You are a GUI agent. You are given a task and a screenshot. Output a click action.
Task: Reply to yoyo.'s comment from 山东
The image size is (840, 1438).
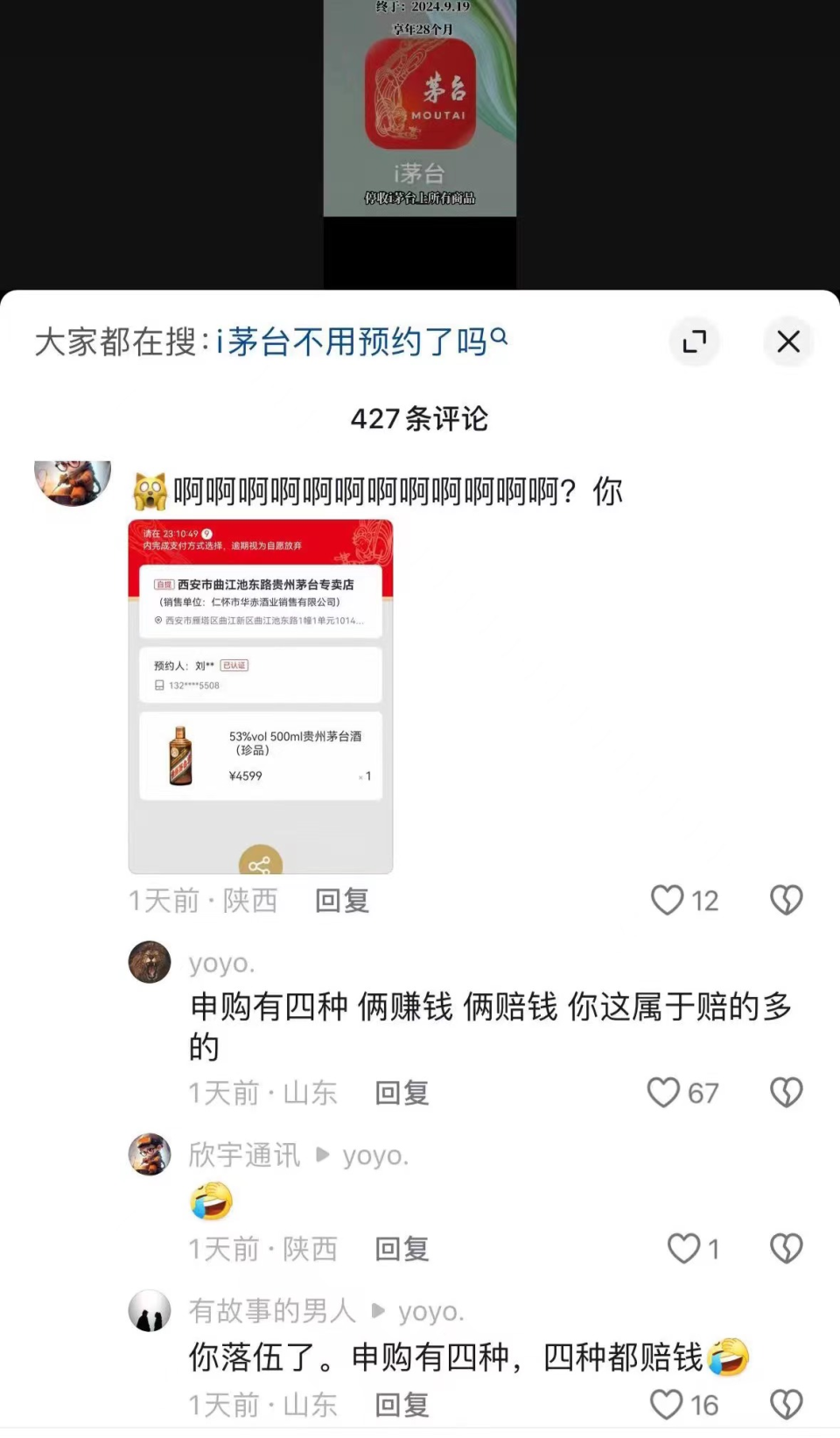(x=402, y=1093)
